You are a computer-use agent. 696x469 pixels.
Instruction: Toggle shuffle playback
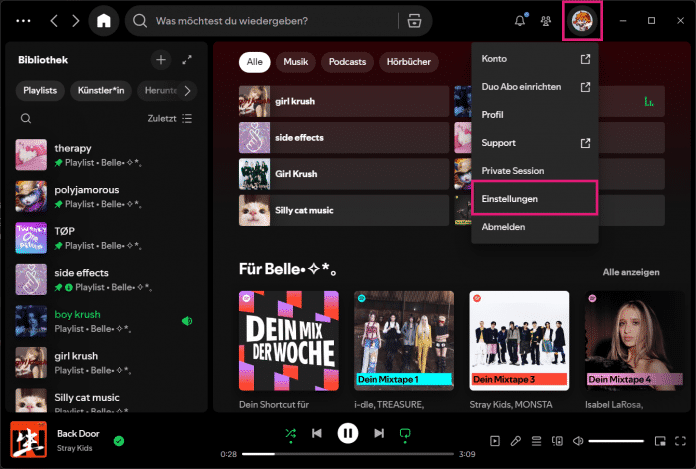click(x=290, y=433)
